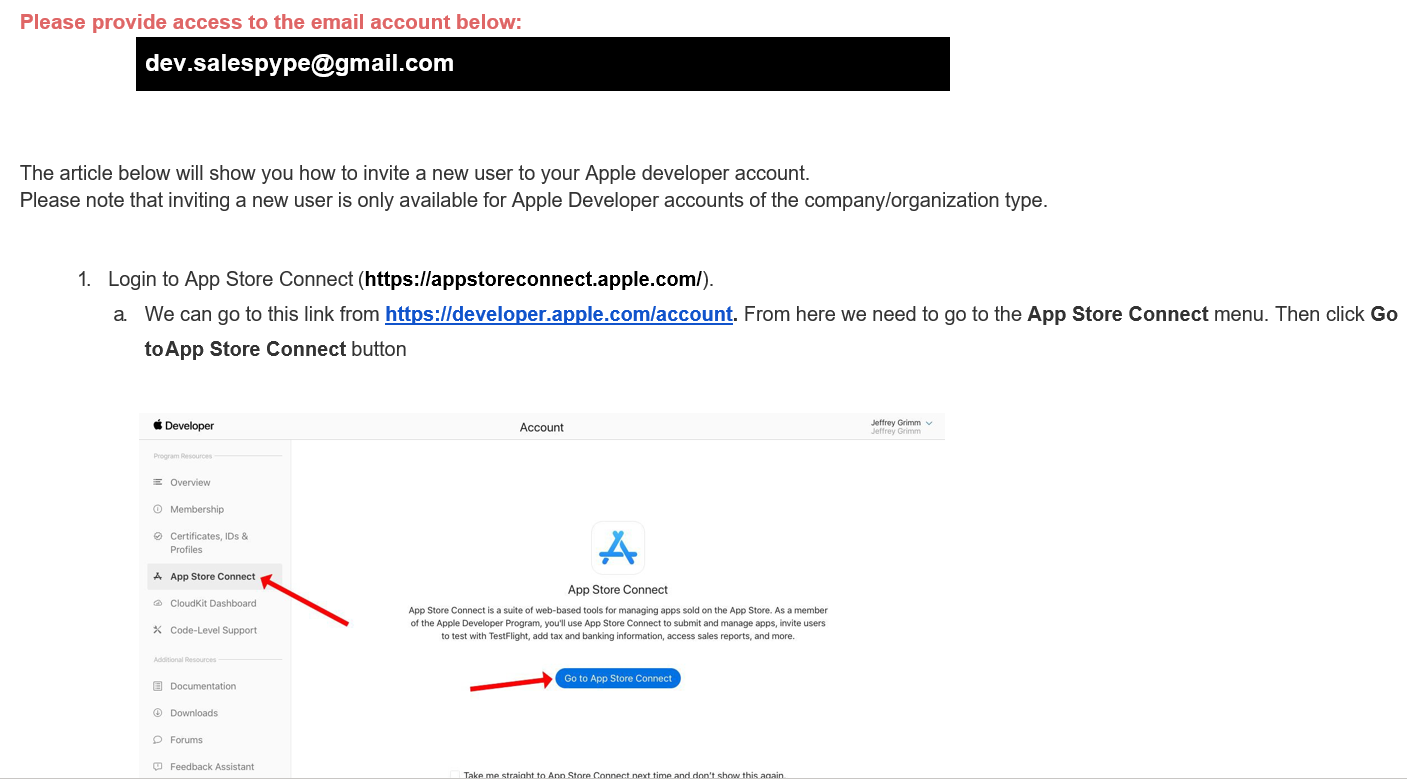Open Forums under Additional Resources
The width and height of the screenshot is (1407, 779).
[x=186, y=740]
